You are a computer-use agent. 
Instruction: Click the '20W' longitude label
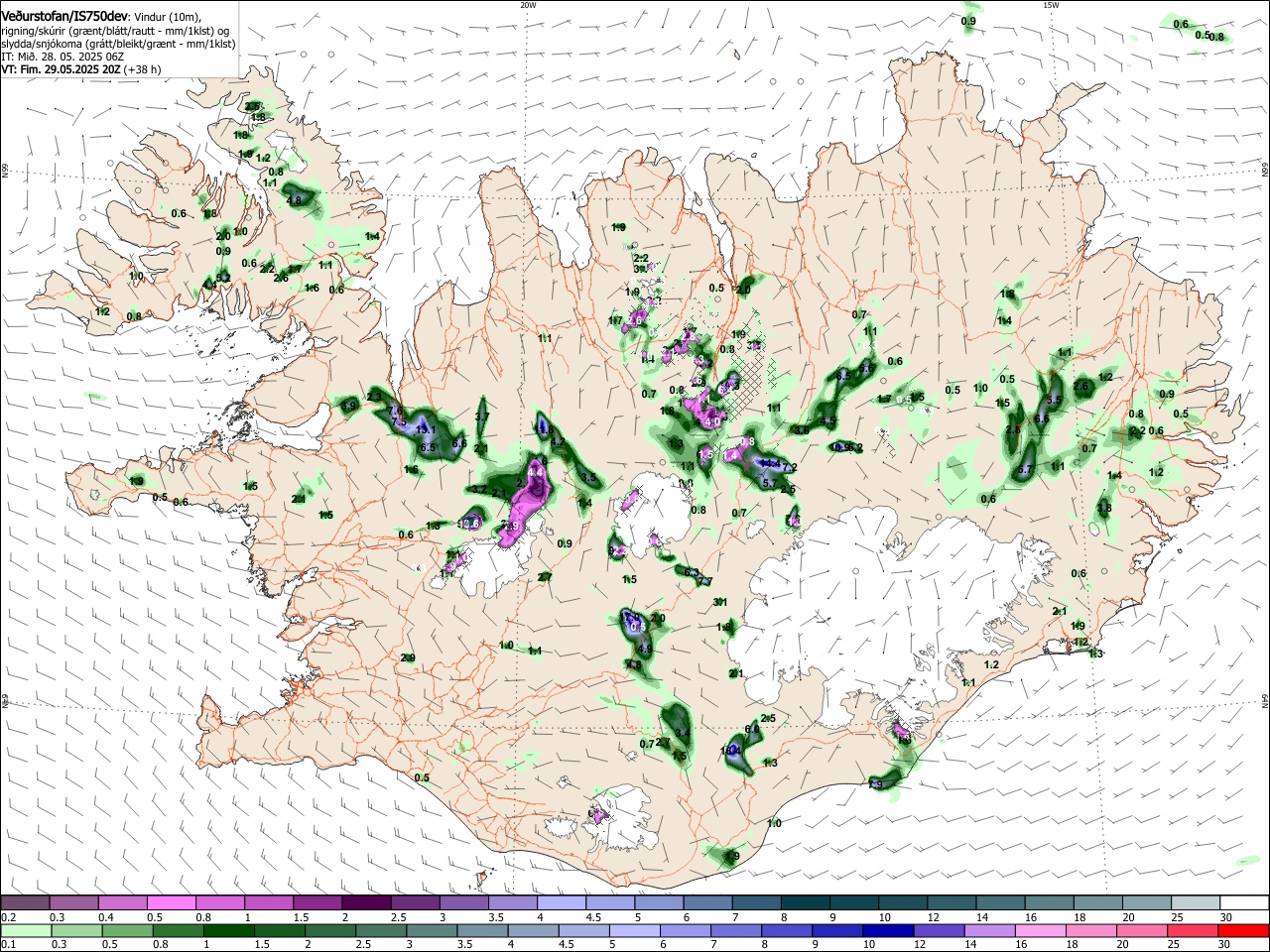(x=528, y=4)
